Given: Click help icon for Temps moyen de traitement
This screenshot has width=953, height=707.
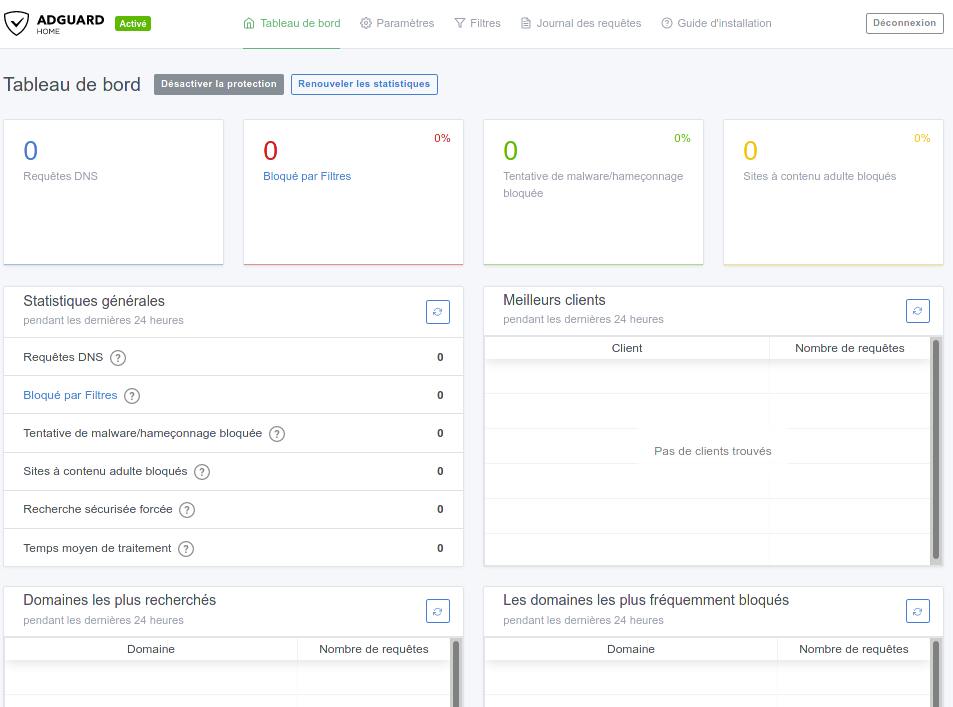Looking at the screenshot, I should 186,549.
